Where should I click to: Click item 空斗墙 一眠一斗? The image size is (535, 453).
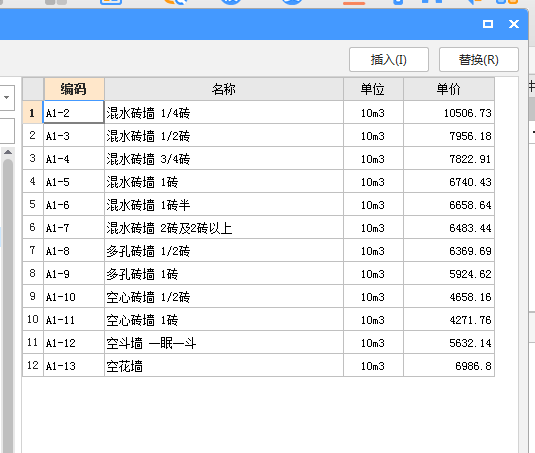pyautogui.click(x=224, y=342)
